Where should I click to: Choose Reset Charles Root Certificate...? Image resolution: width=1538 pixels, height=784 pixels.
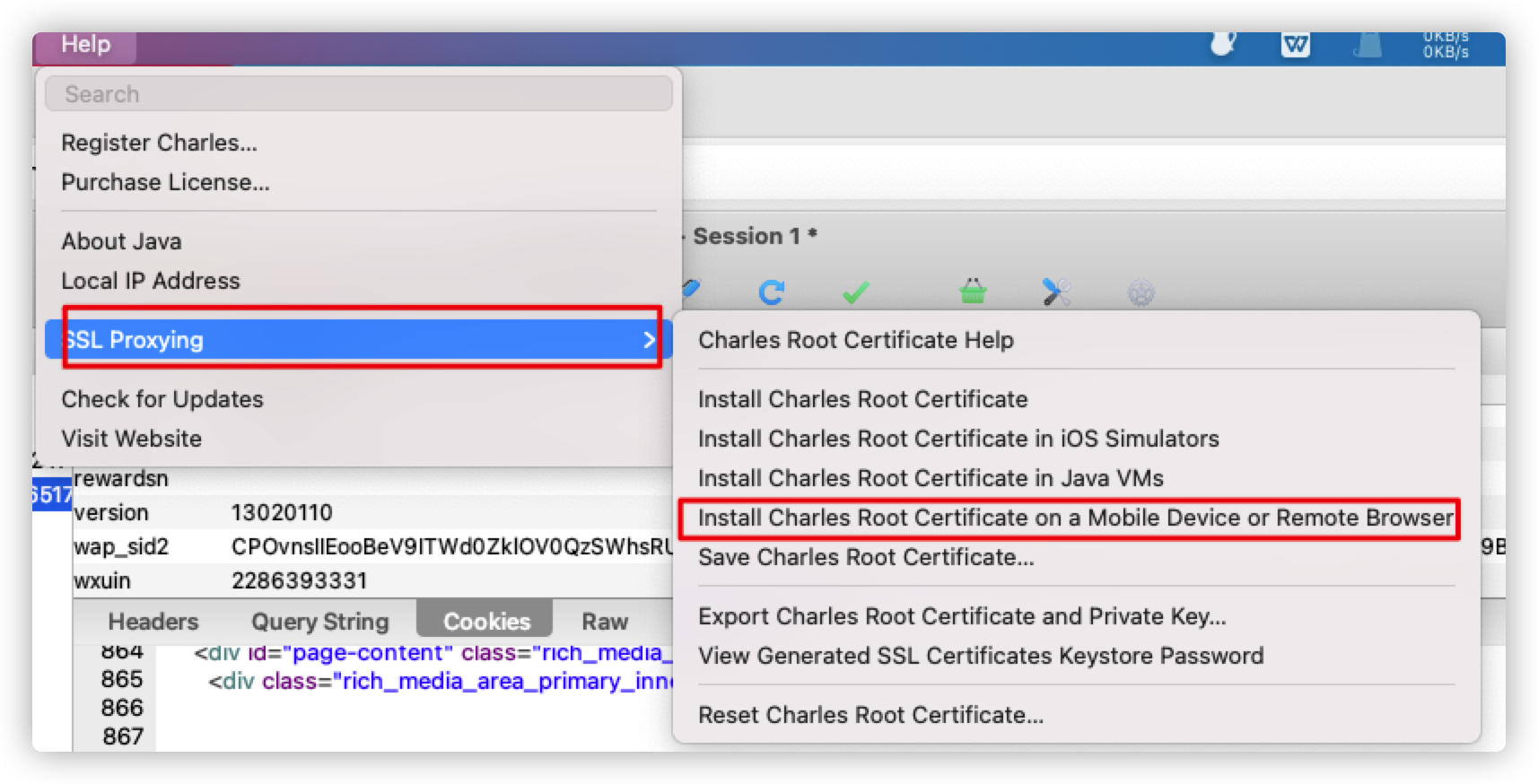coord(870,715)
